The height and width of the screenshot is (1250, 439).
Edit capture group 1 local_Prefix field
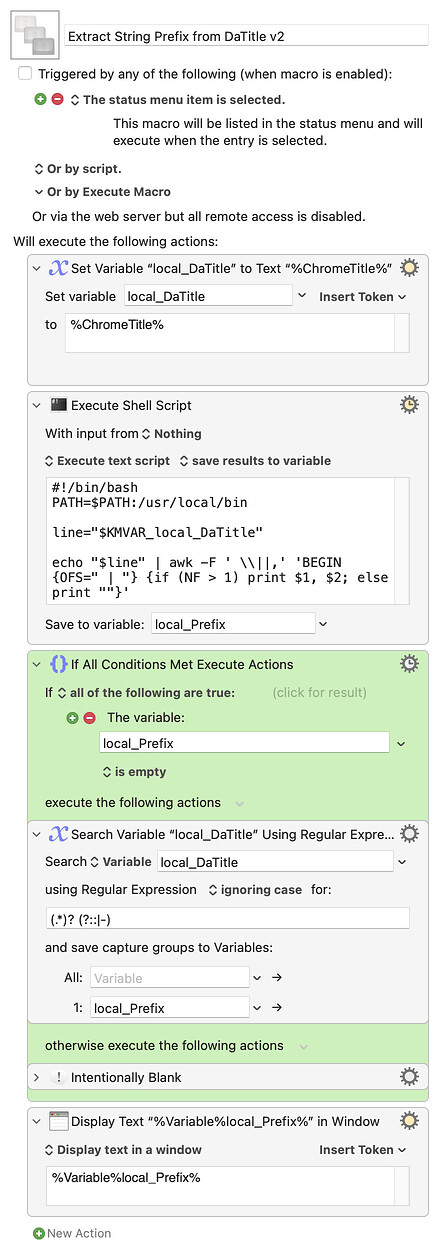pyautogui.click(x=170, y=1008)
